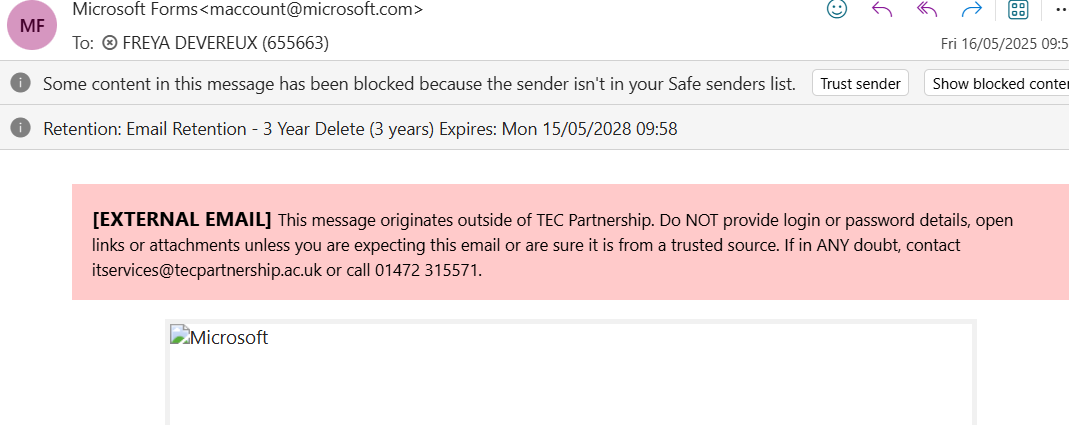Click the Trust sender button
The width and height of the screenshot is (1069, 425).
(x=860, y=83)
